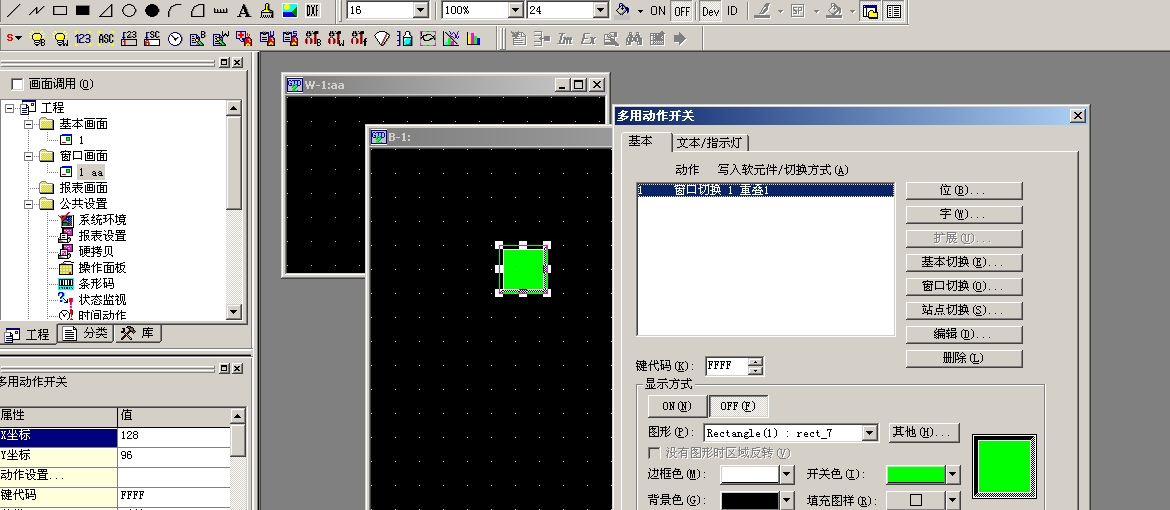The image size is (1170, 510).
Task: Click the 键代码 FFFF input field
Action: (x=726, y=367)
